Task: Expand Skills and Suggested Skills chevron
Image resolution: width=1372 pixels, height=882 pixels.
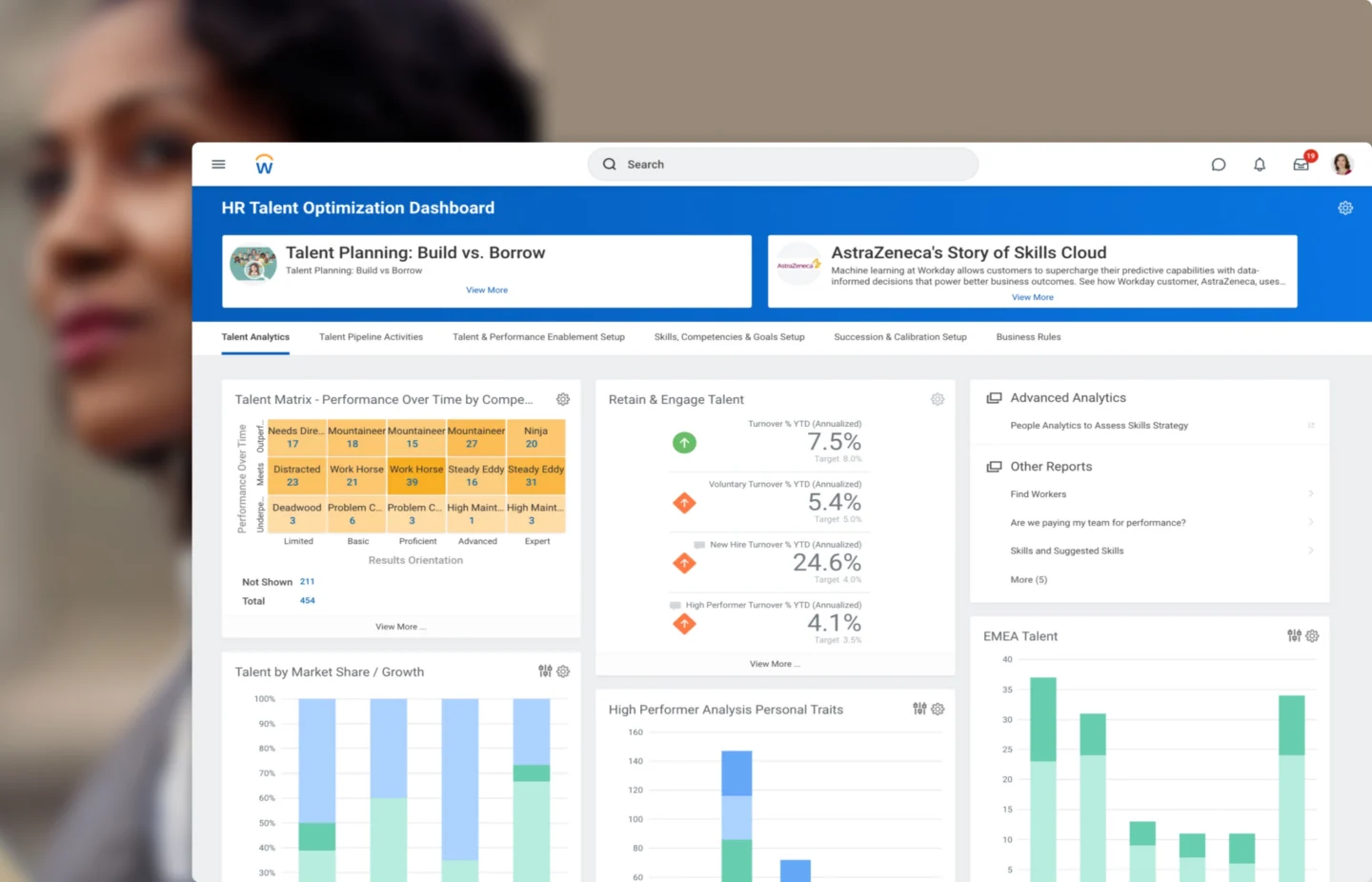Action: pyautogui.click(x=1311, y=551)
